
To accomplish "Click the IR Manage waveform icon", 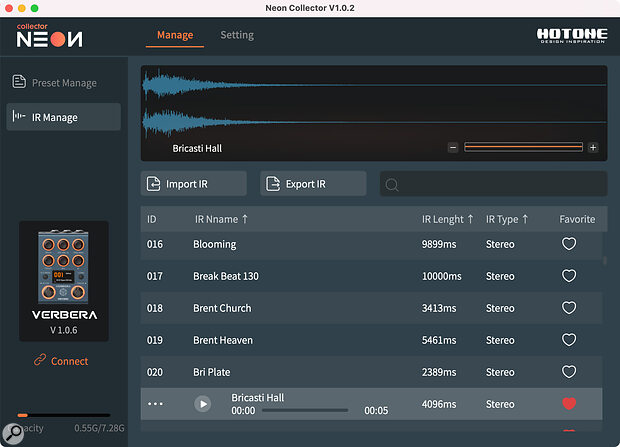I will pos(19,116).
